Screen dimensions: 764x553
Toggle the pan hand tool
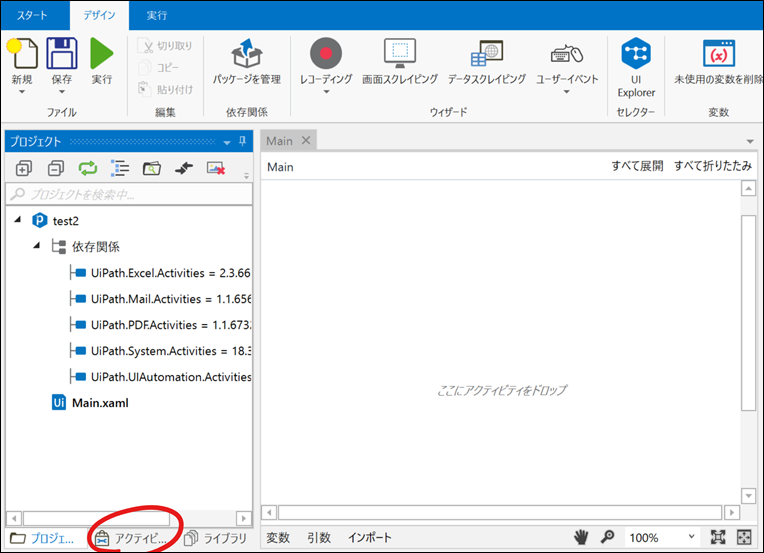(x=581, y=537)
